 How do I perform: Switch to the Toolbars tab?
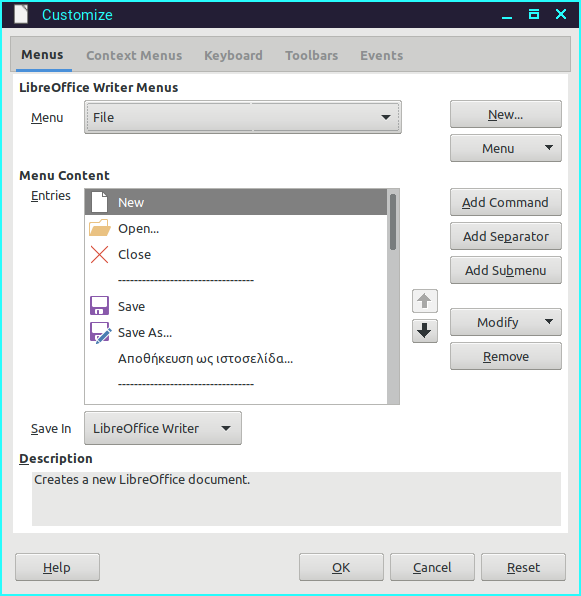click(x=312, y=55)
